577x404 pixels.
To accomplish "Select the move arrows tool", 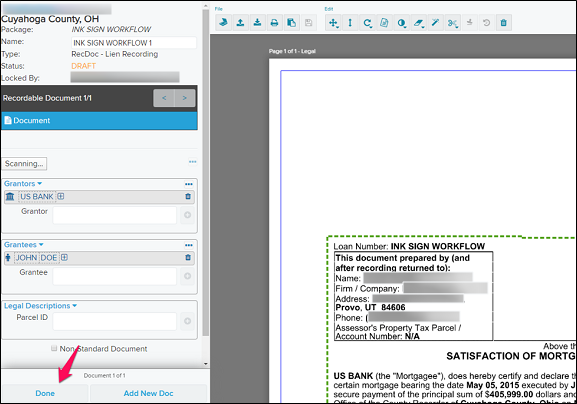I will [333, 23].
